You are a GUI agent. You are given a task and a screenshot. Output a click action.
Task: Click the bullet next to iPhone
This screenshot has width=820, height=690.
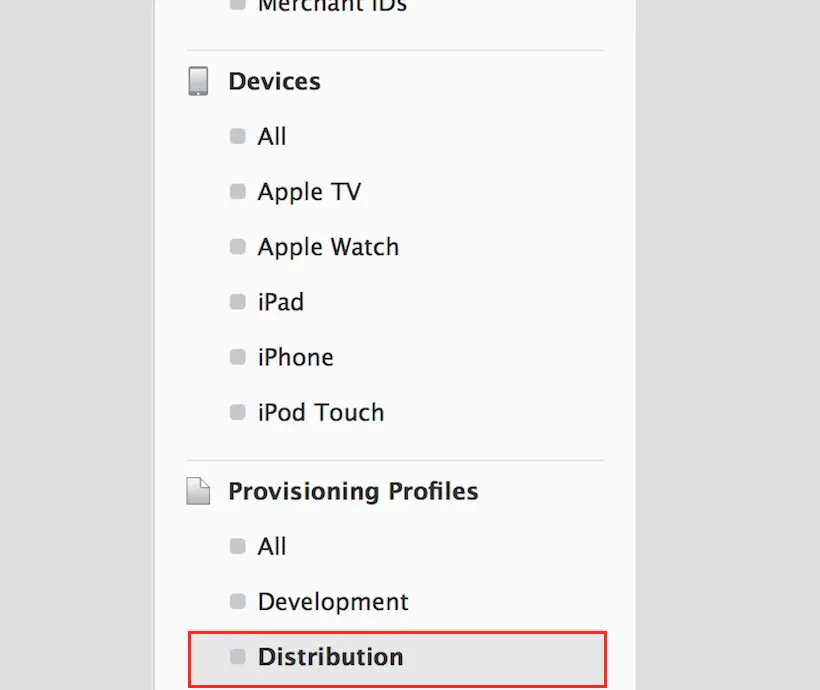point(237,357)
